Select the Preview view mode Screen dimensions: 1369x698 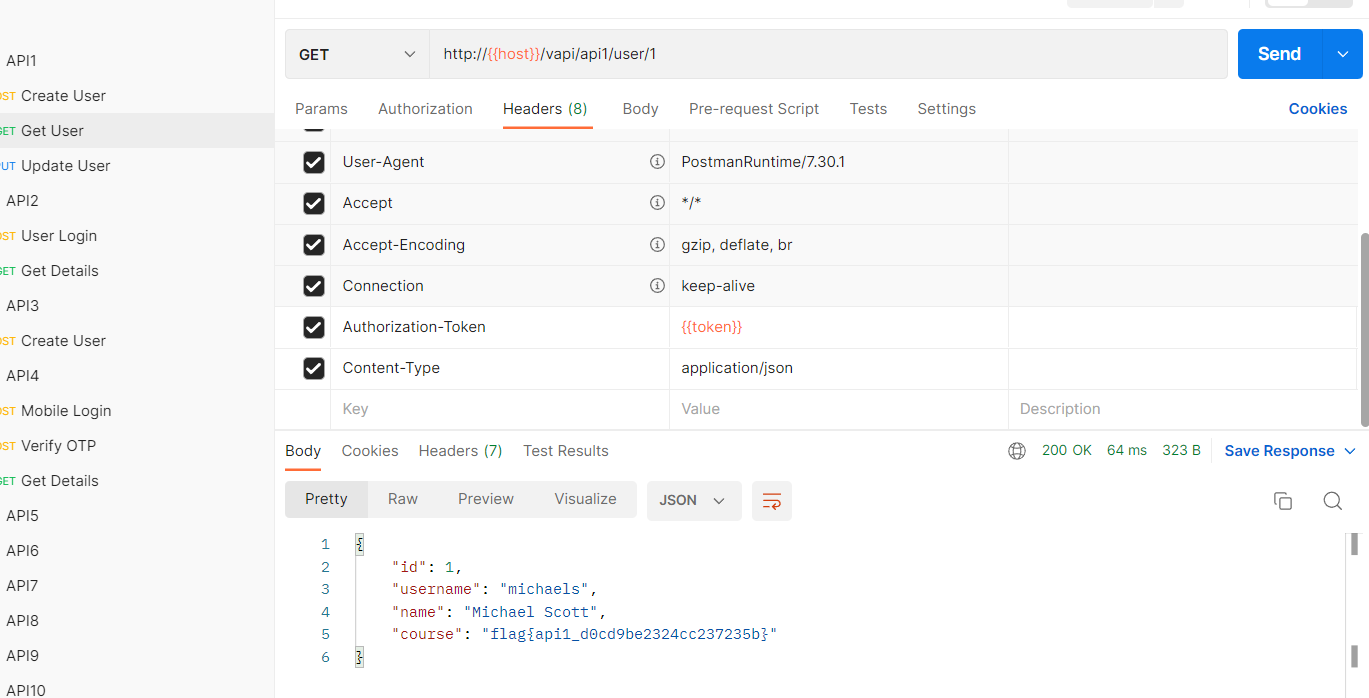(486, 499)
